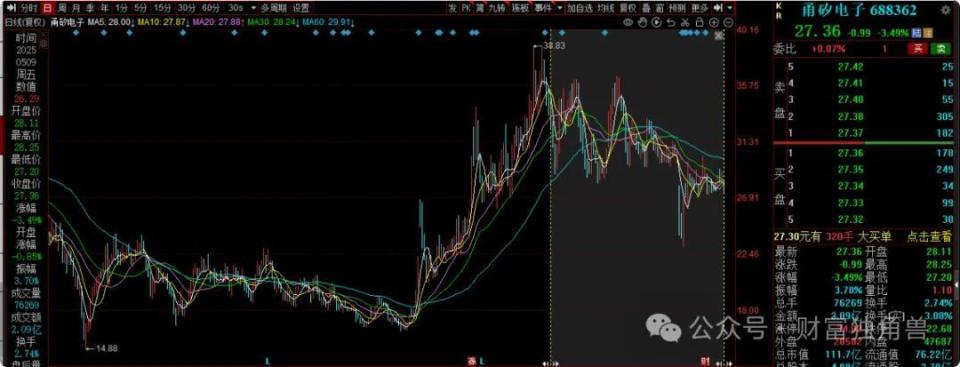This screenshot has height=367, width=960.
Task: Click the red 买 buy button
Action: 917,48
